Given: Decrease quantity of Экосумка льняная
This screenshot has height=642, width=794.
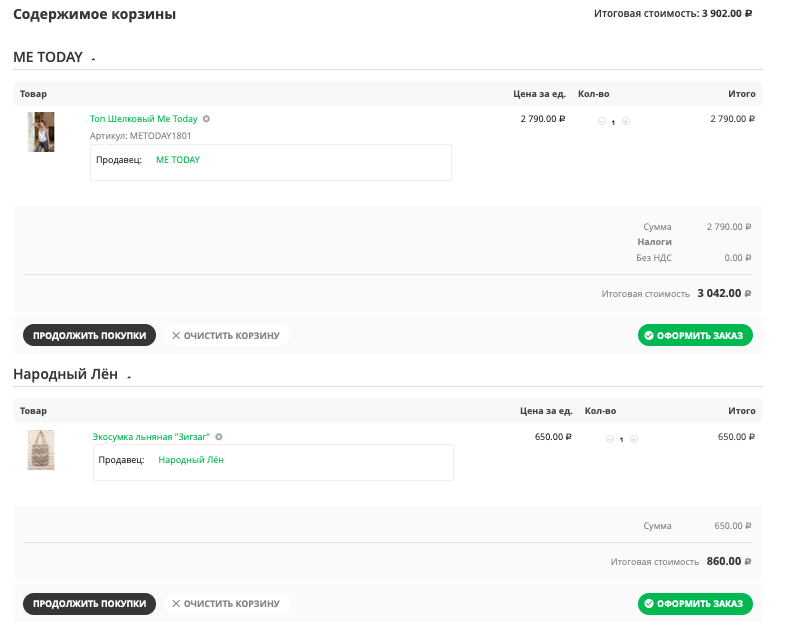Looking at the screenshot, I should pyautogui.click(x=610, y=439).
